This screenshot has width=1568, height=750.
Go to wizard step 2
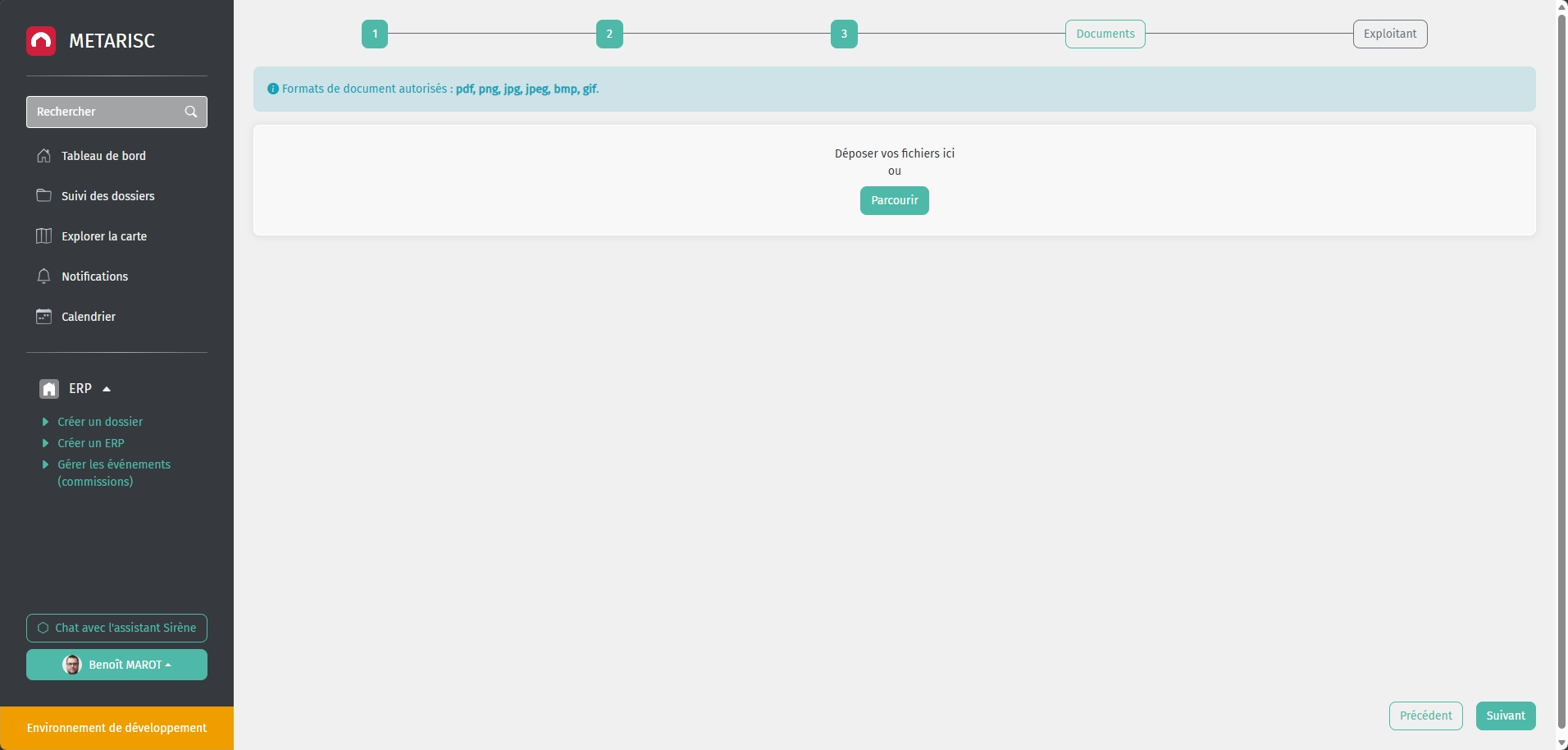point(609,34)
